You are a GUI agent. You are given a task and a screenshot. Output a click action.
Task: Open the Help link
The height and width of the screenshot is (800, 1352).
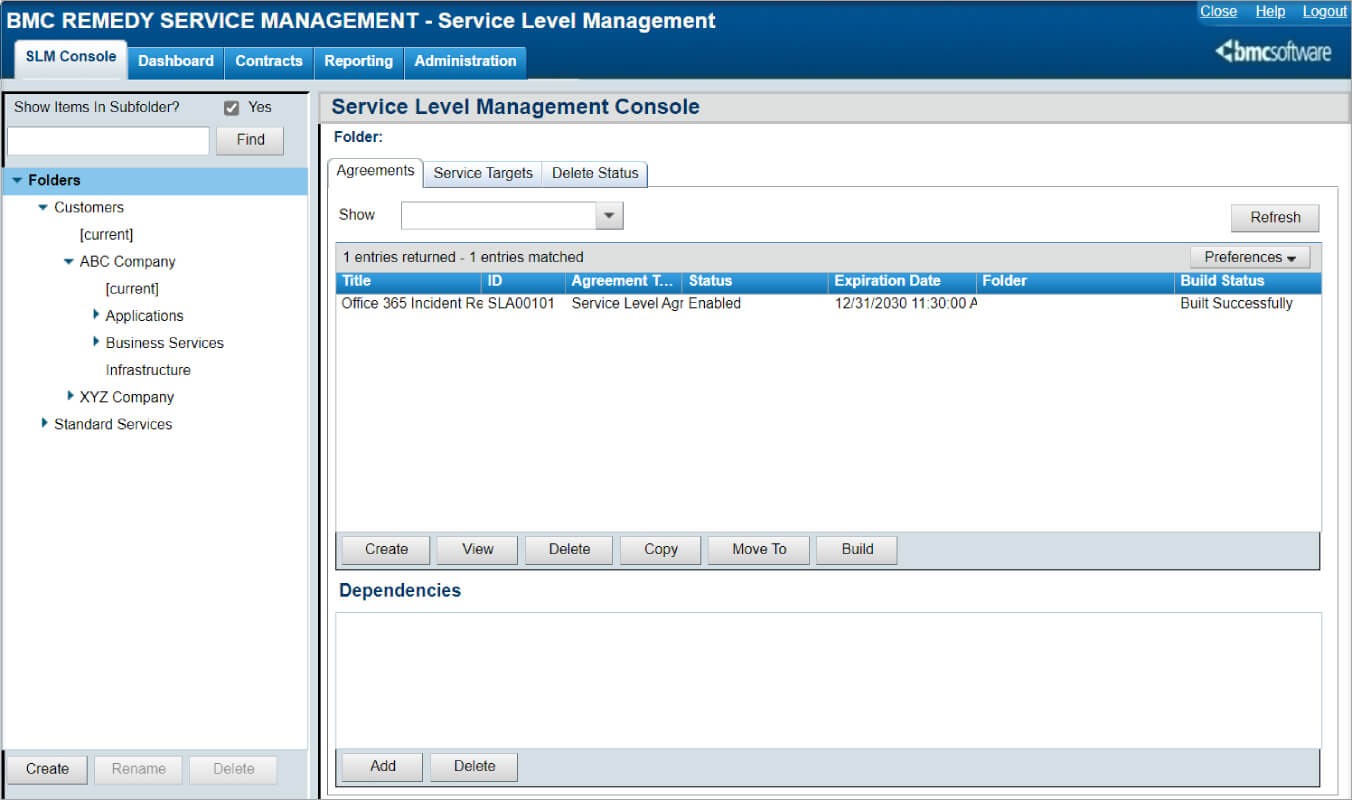[x=1270, y=11]
